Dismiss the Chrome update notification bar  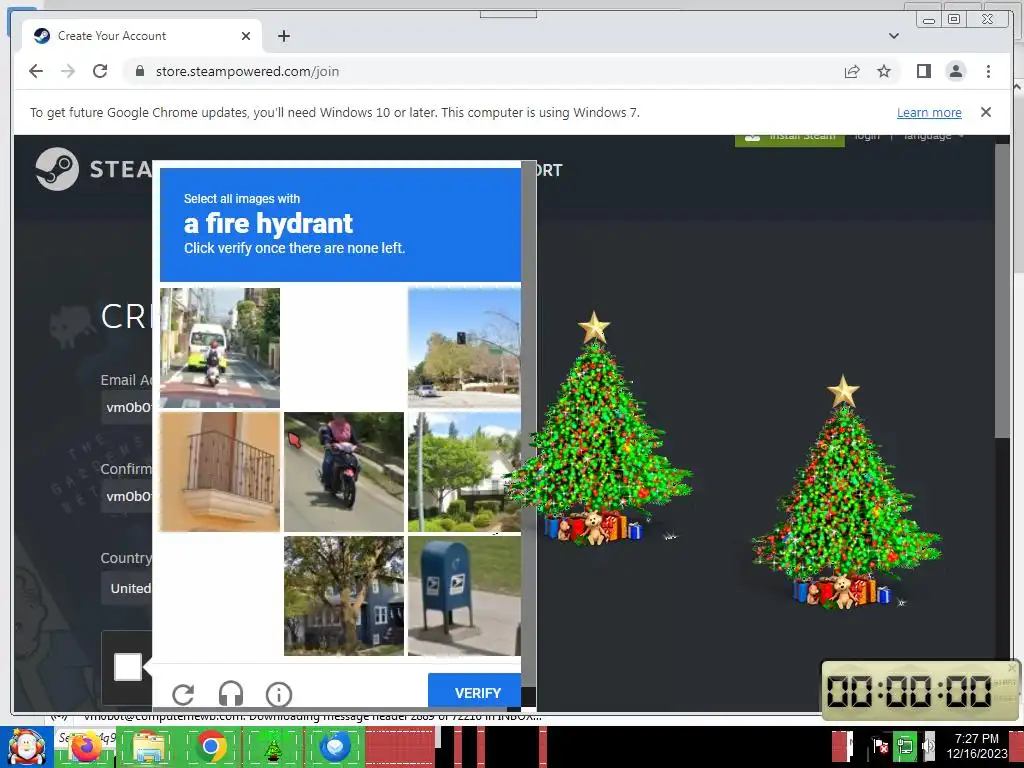(986, 112)
